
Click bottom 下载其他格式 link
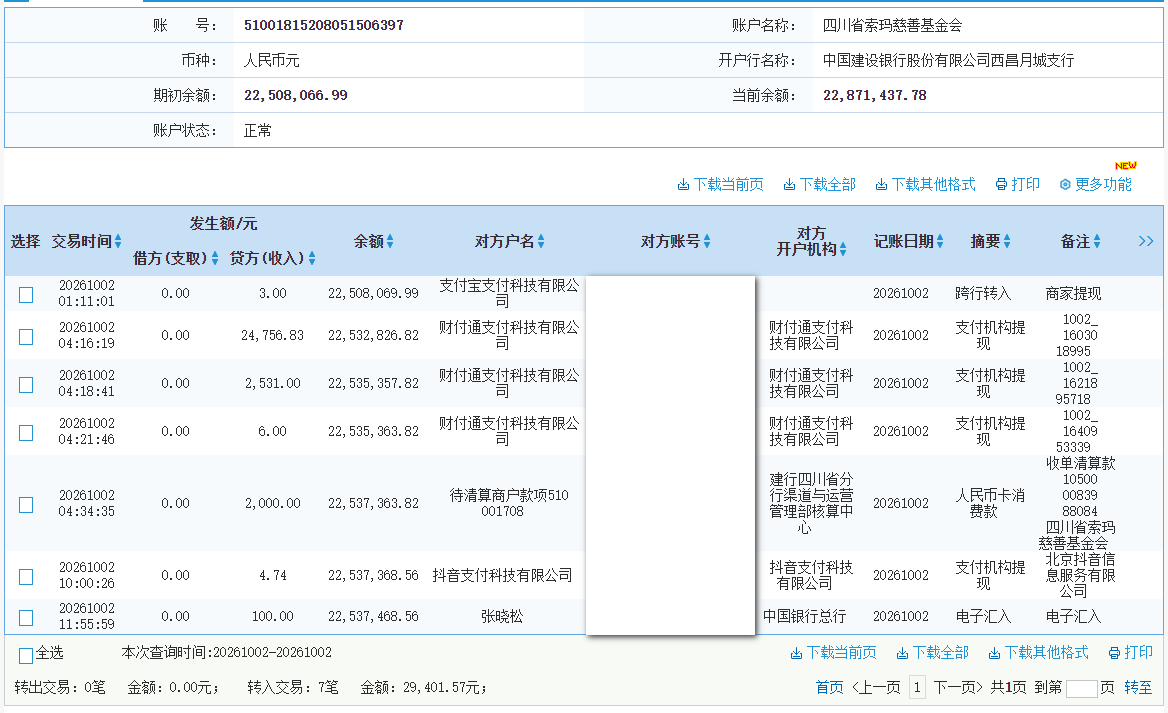(1038, 653)
